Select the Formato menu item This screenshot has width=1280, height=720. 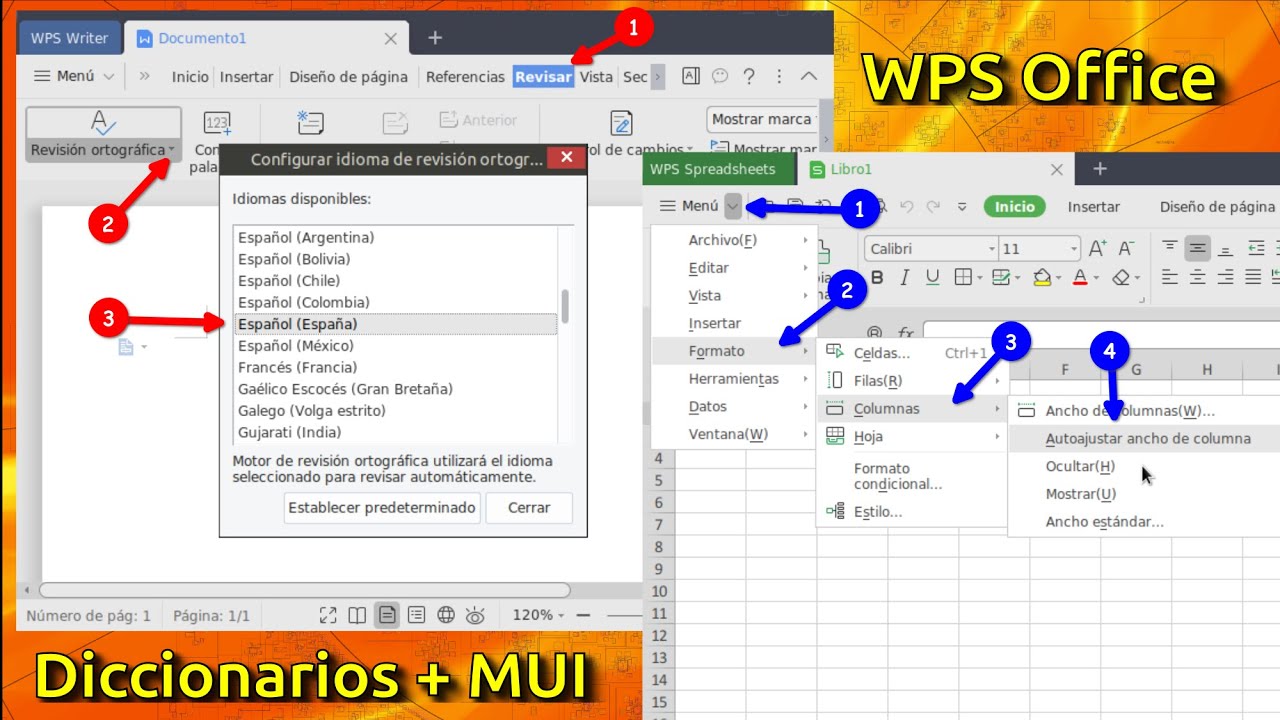pos(733,351)
